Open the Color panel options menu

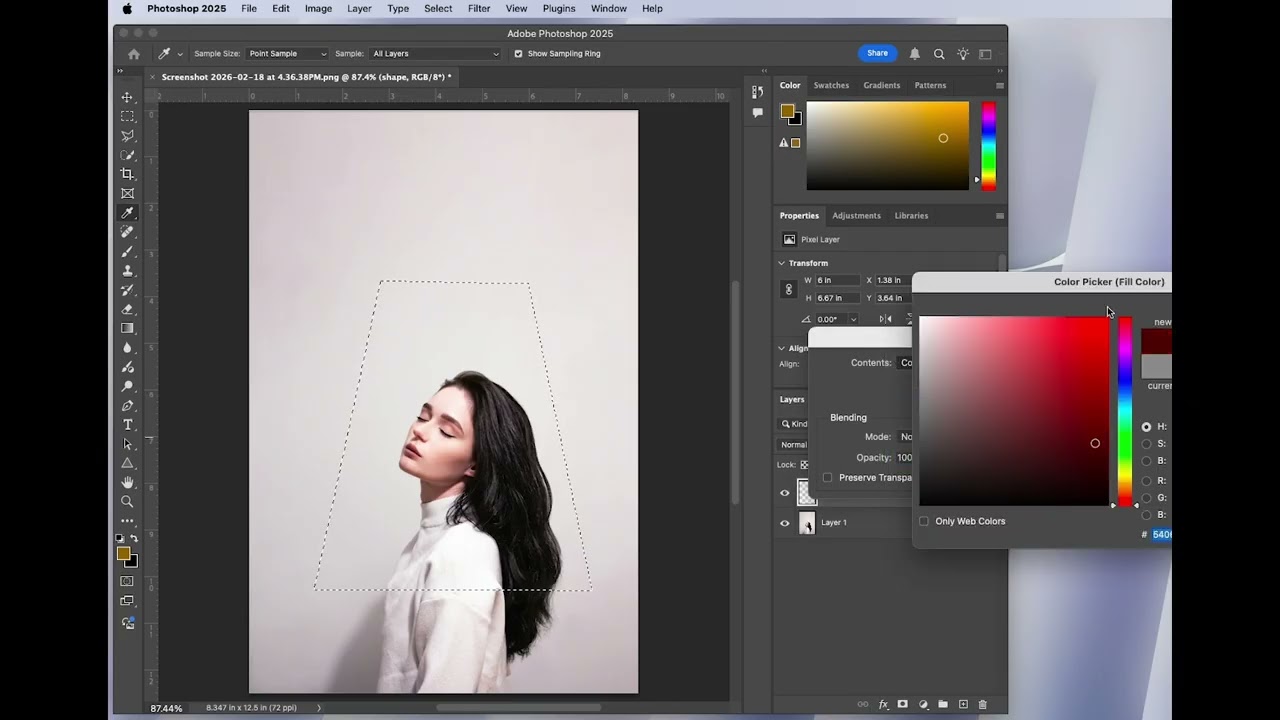coord(999,86)
